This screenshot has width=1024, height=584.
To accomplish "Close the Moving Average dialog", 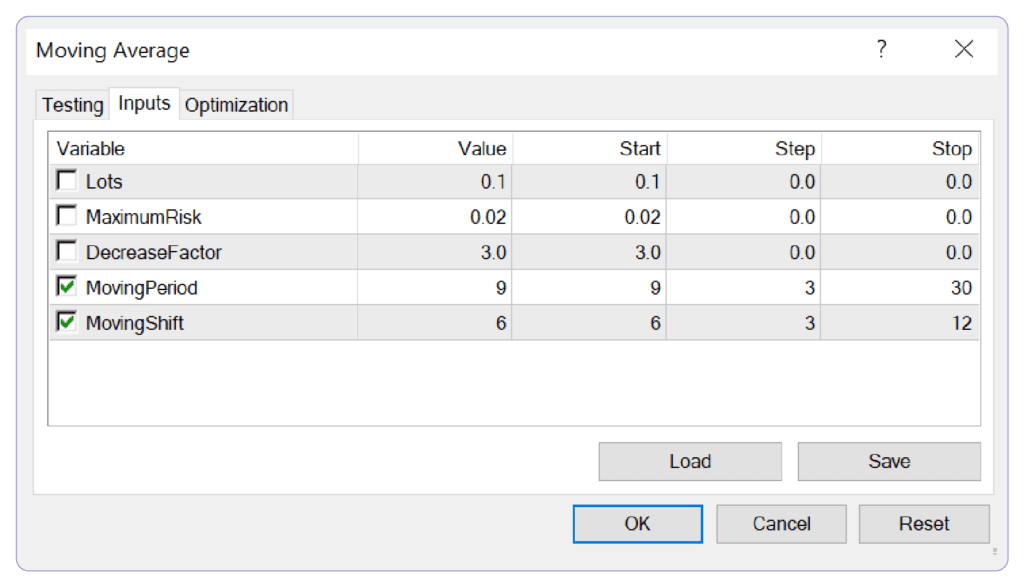I will point(964,49).
